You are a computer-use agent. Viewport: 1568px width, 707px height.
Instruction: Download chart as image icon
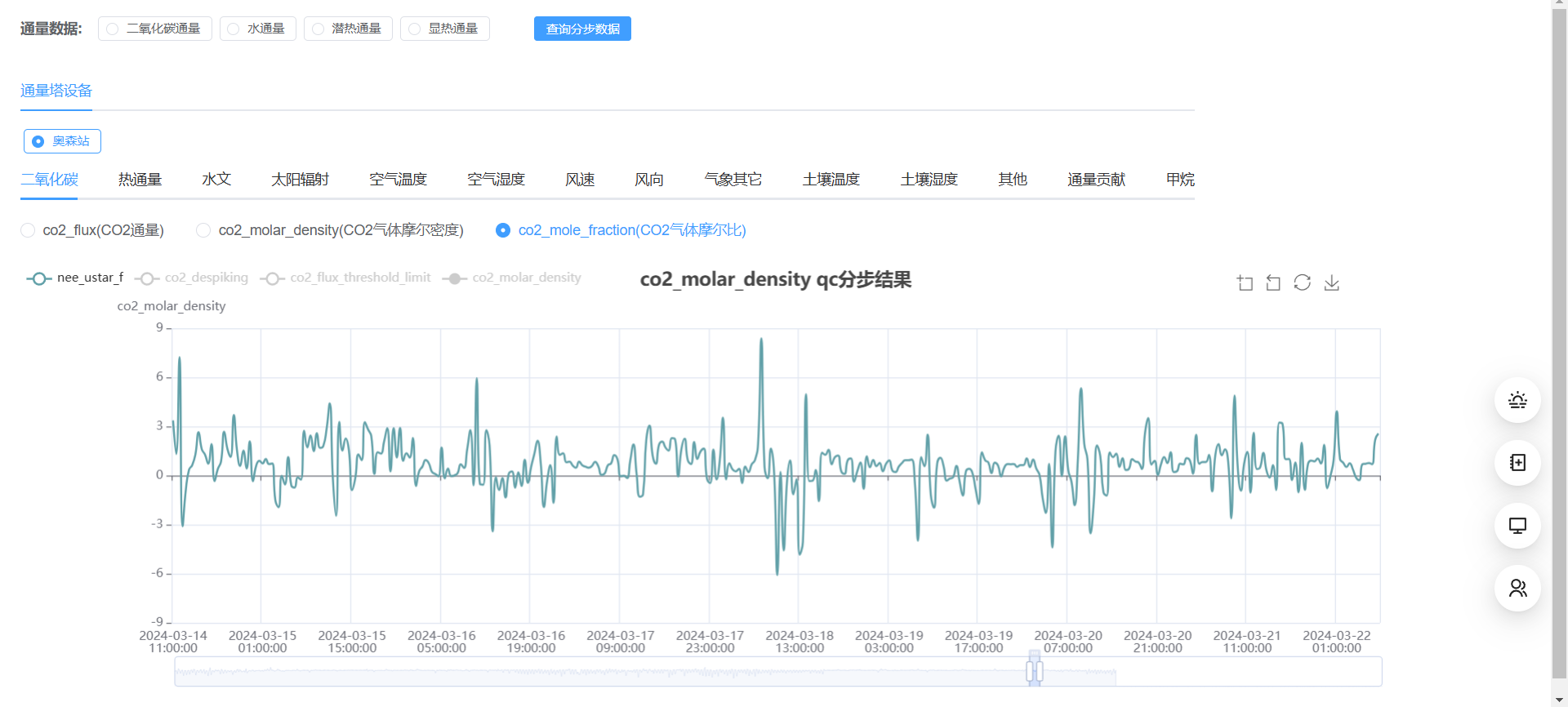click(x=1332, y=283)
